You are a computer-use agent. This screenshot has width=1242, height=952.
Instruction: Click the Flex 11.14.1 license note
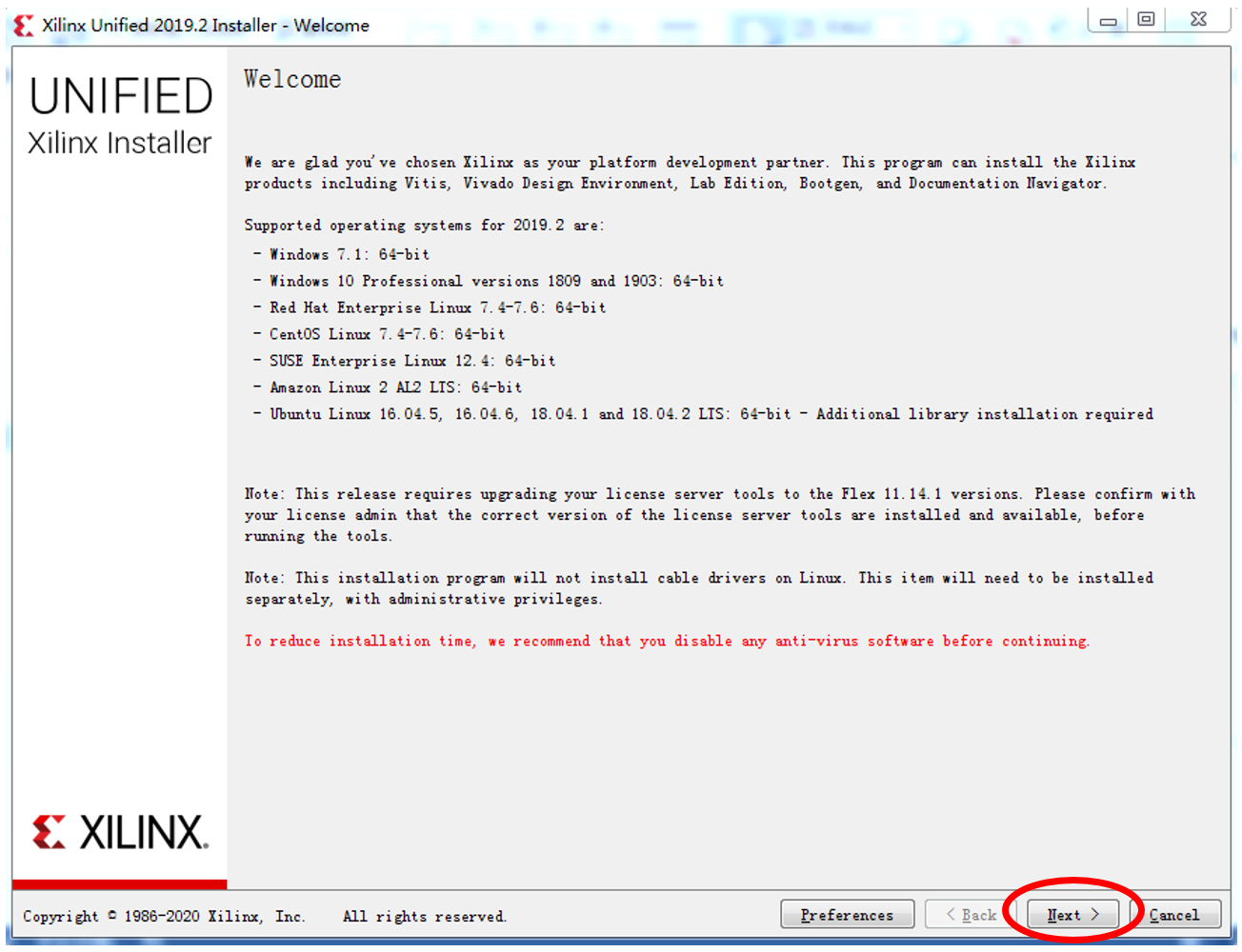pyautogui.click(x=720, y=515)
